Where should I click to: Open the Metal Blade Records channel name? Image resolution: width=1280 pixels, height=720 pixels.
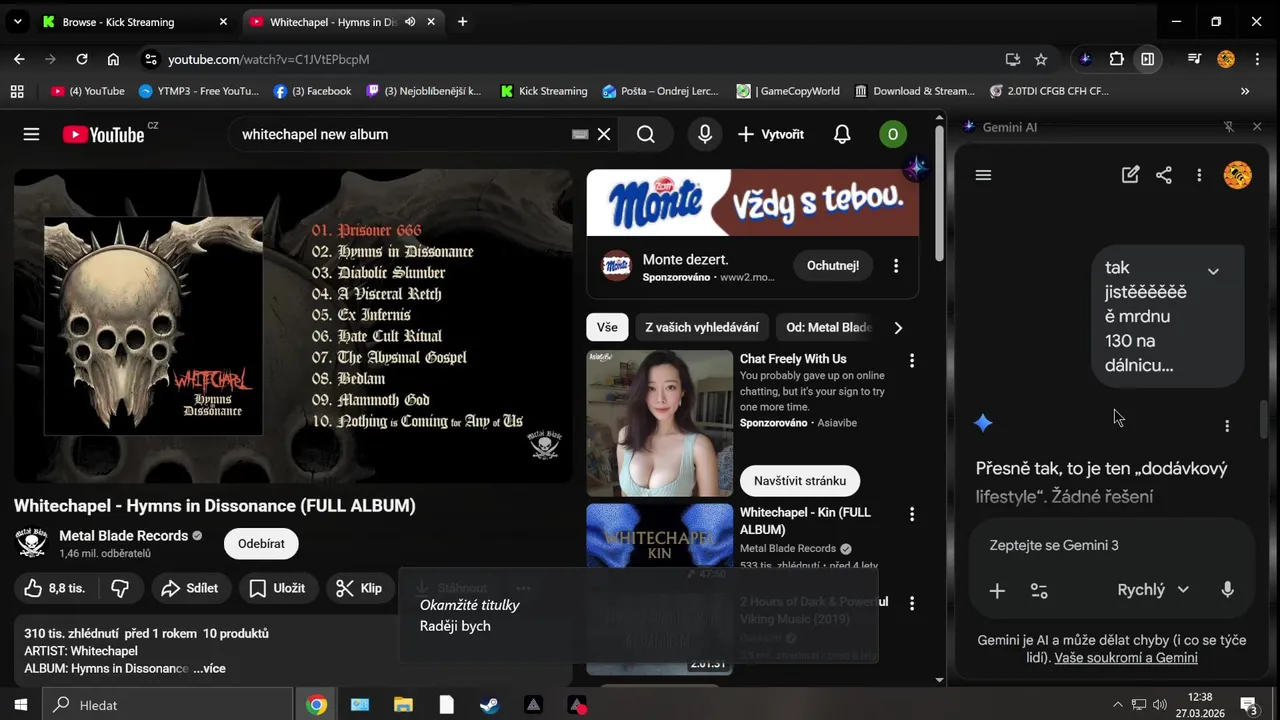pos(123,536)
